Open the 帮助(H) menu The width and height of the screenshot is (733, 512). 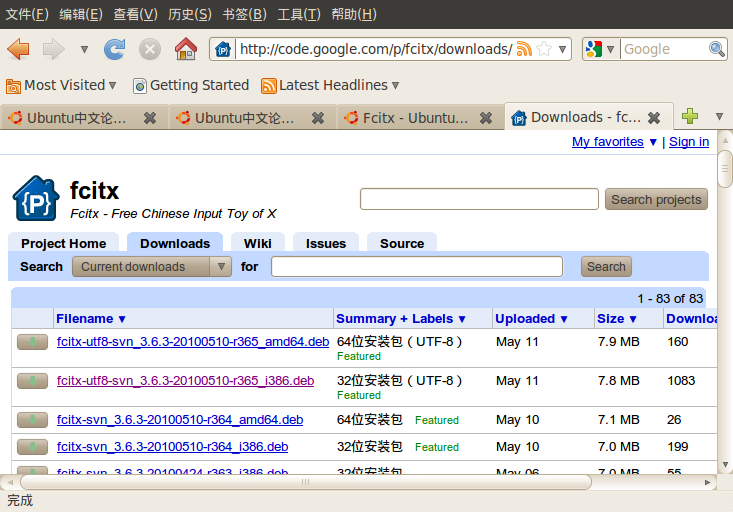pyautogui.click(x=354, y=14)
